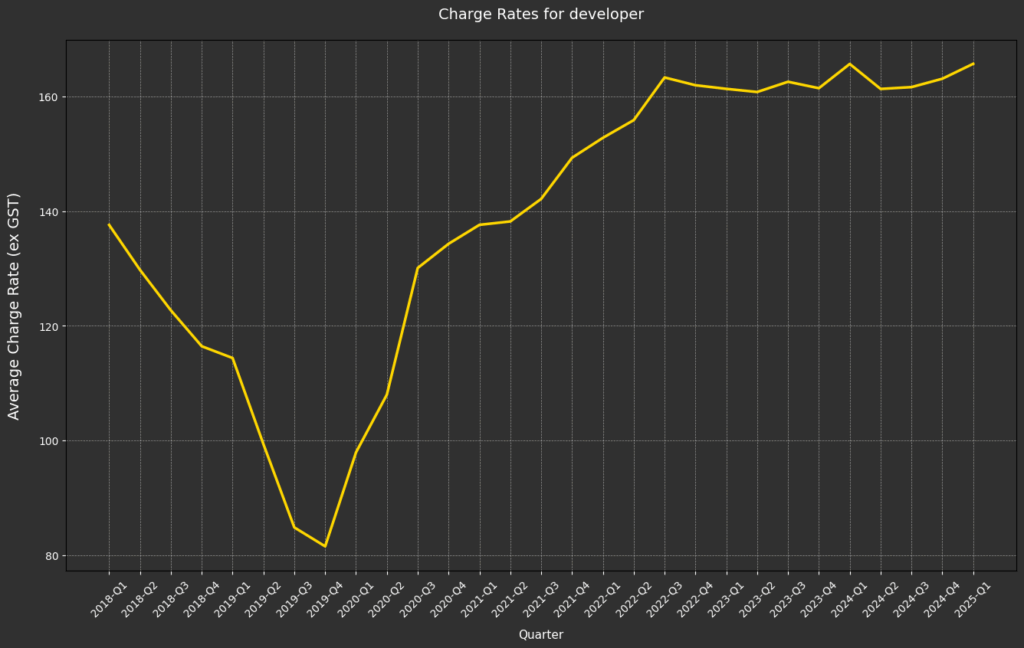Click the line's end point at 2025-Q1
Viewport: 1024px width, 648px height.
(974, 63)
